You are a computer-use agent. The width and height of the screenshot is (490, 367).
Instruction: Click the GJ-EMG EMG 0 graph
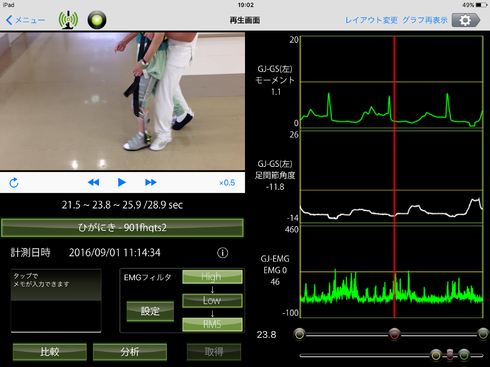click(392, 272)
